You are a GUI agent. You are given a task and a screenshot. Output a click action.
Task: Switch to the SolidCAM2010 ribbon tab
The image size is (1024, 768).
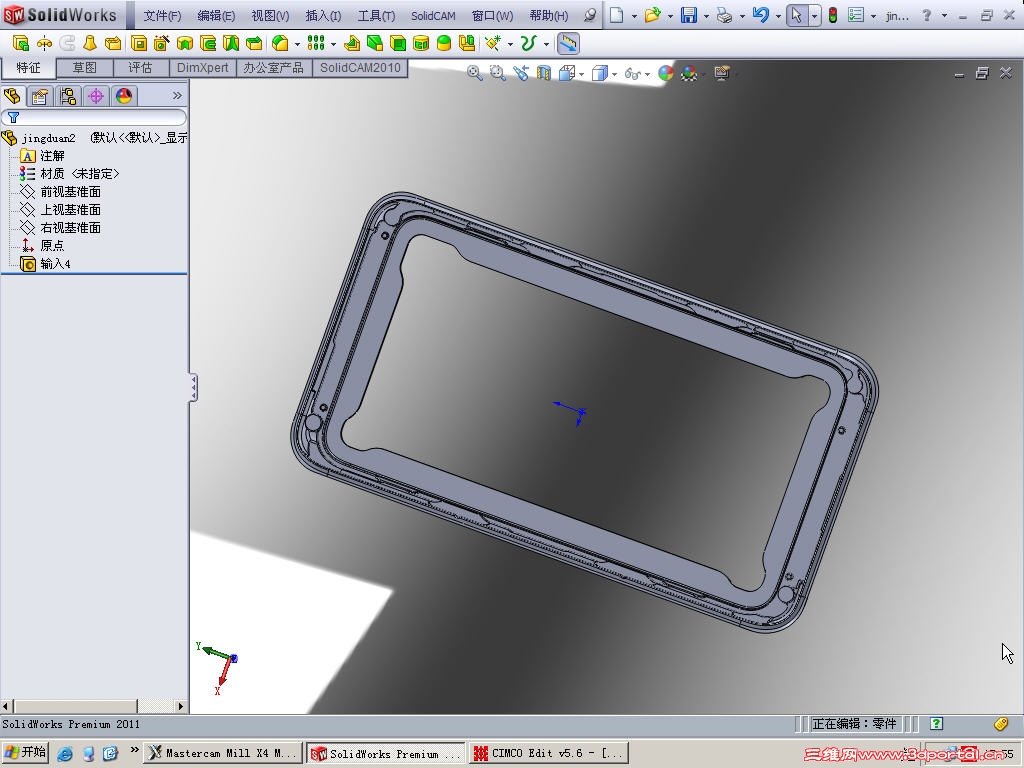click(360, 69)
